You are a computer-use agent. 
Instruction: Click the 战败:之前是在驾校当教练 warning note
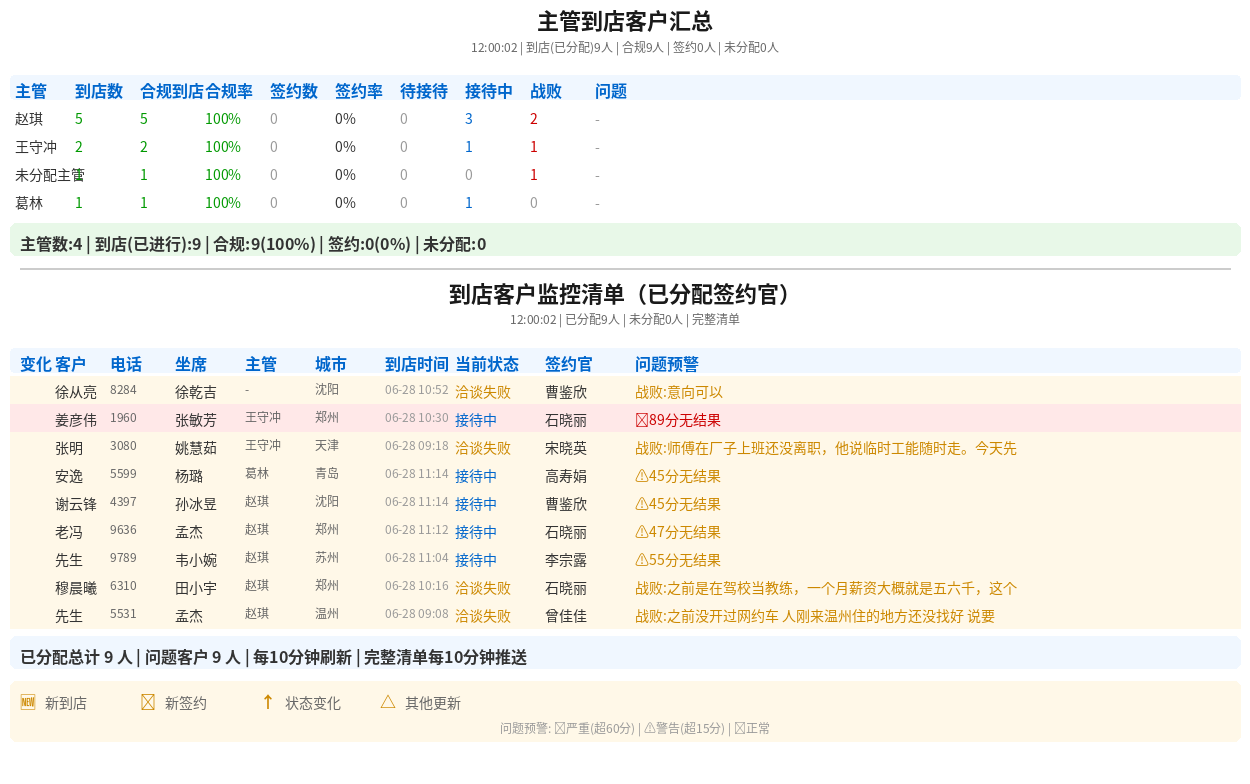click(x=826, y=588)
